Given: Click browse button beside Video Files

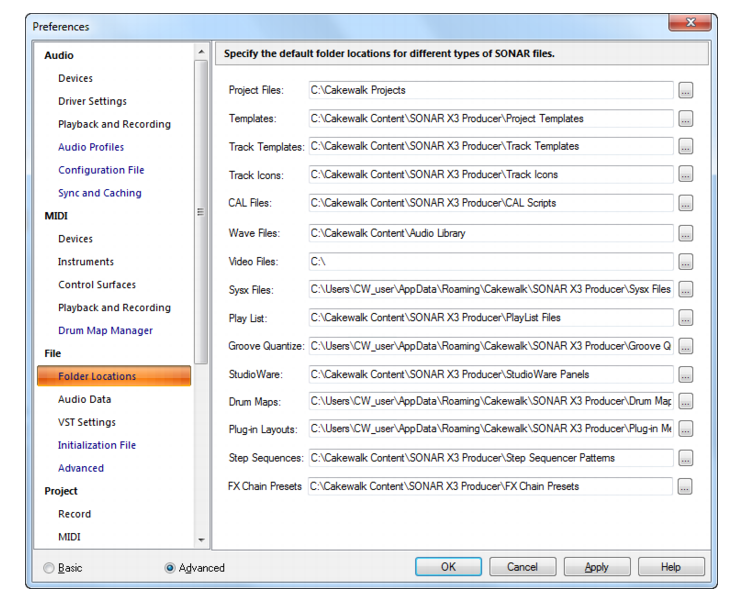Looking at the screenshot, I should 685,262.
